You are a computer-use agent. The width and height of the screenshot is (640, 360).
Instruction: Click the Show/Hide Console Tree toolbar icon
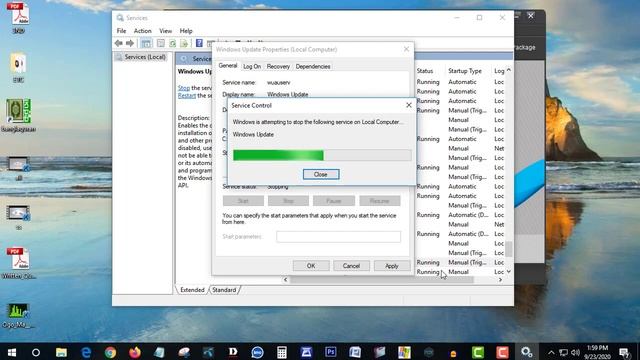click(146, 43)
